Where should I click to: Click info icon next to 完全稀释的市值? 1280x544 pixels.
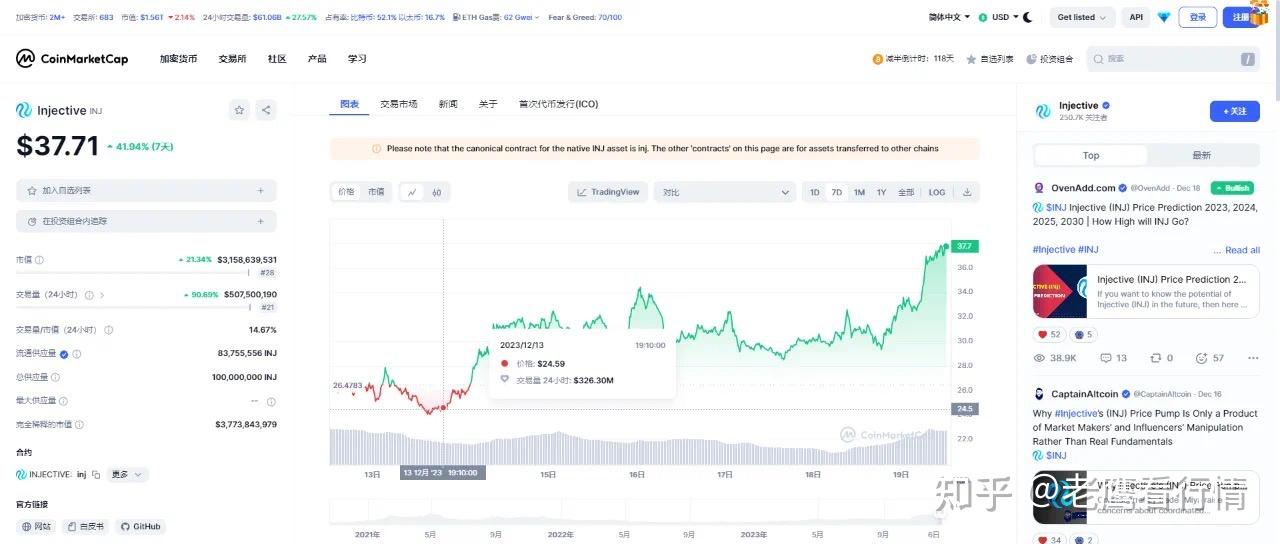pyautogui.click(x=79, y=424)
